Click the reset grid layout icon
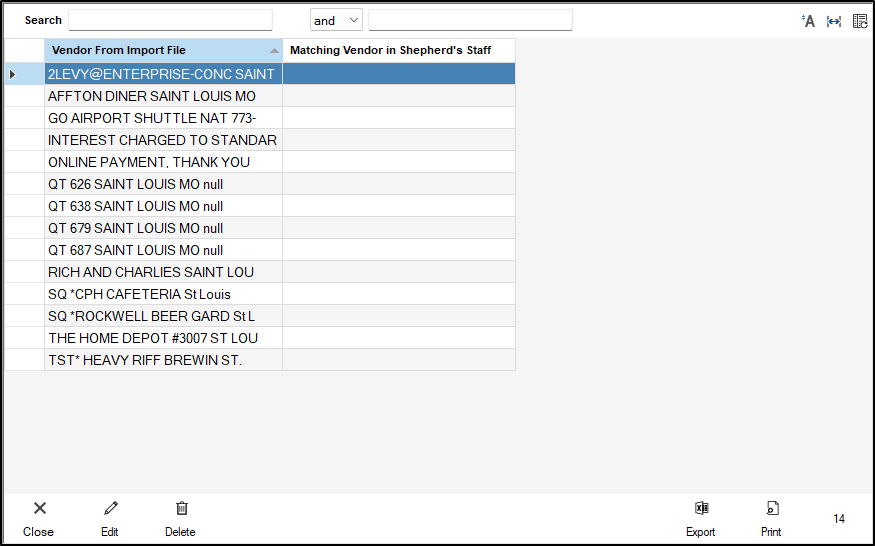 (x=859, y=21)
